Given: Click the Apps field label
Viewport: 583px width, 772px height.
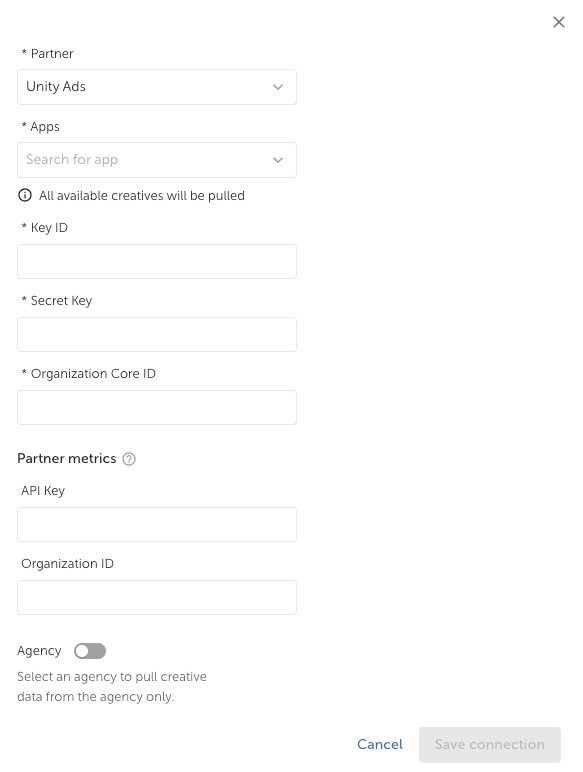Looking at the screenshot, I should click(x=40, y=127).
